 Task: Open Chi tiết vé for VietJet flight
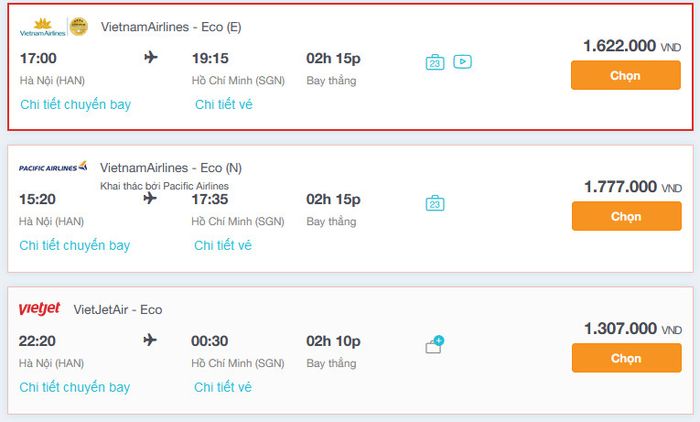point(223,387)
